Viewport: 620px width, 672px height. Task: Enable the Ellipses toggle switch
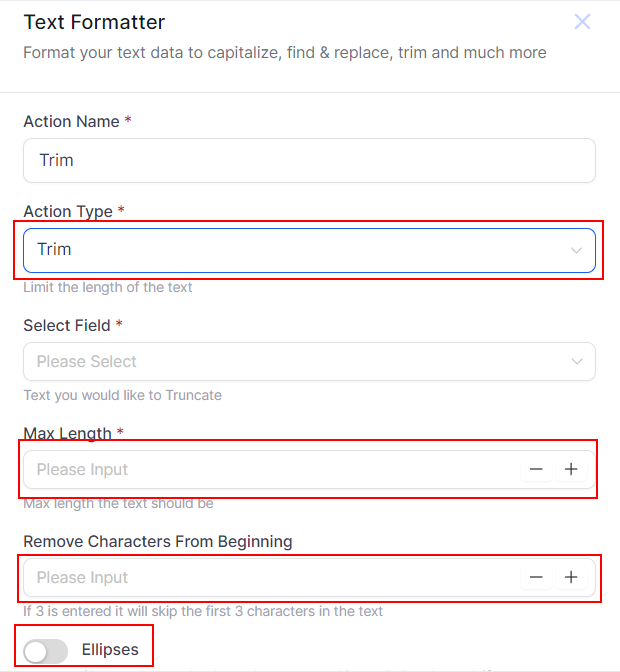point(46,651)
